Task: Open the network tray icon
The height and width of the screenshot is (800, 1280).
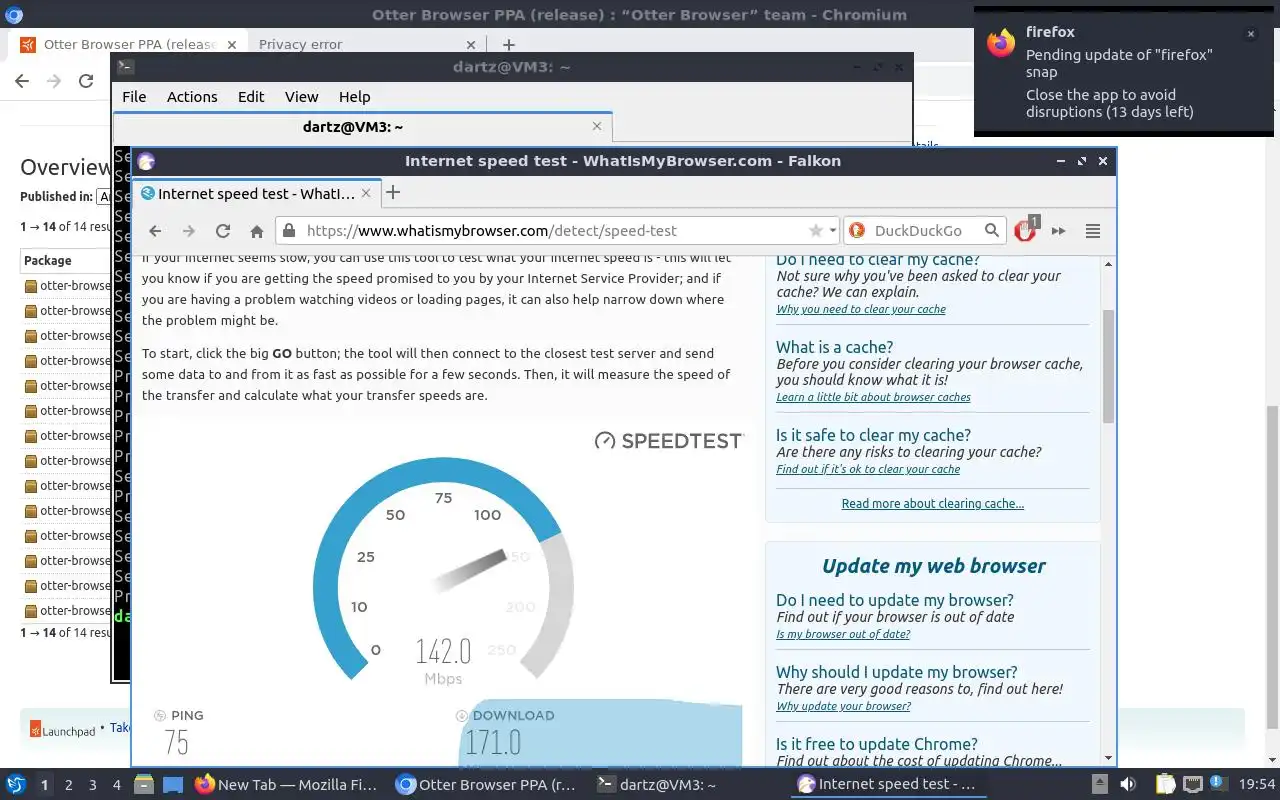Action: click(x=1192, y=785)
